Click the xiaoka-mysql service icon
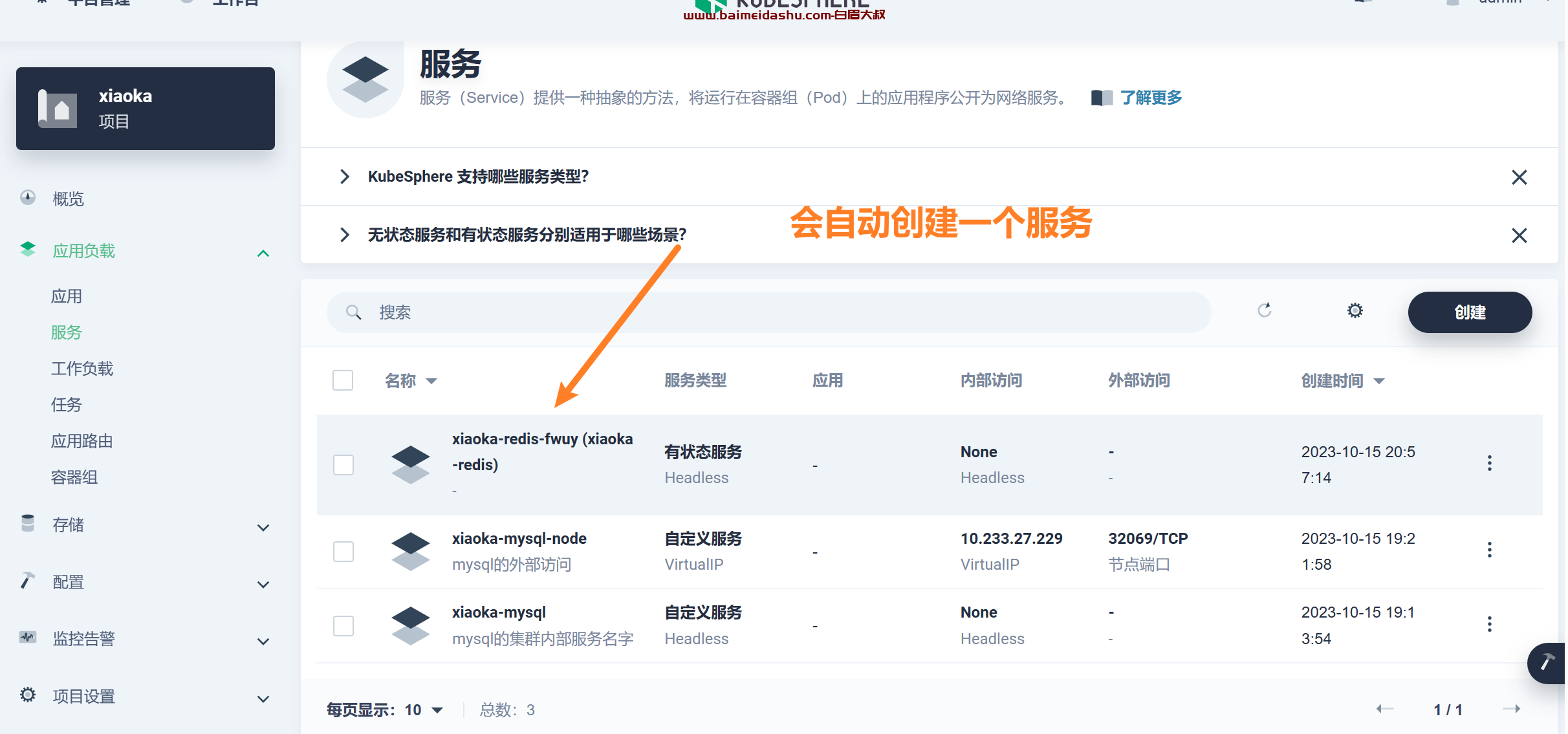Image resolution: width=1568 pixels, height=734 pixels. click(411, 625)
